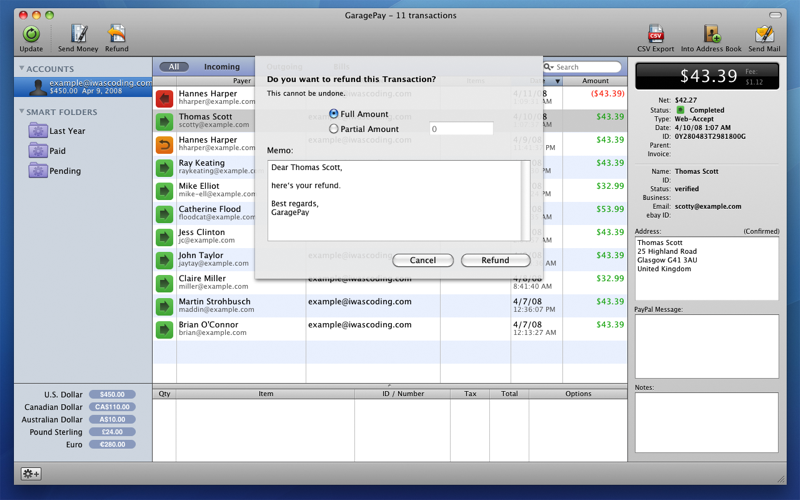Click the partial amount input field

click(460, 129)
